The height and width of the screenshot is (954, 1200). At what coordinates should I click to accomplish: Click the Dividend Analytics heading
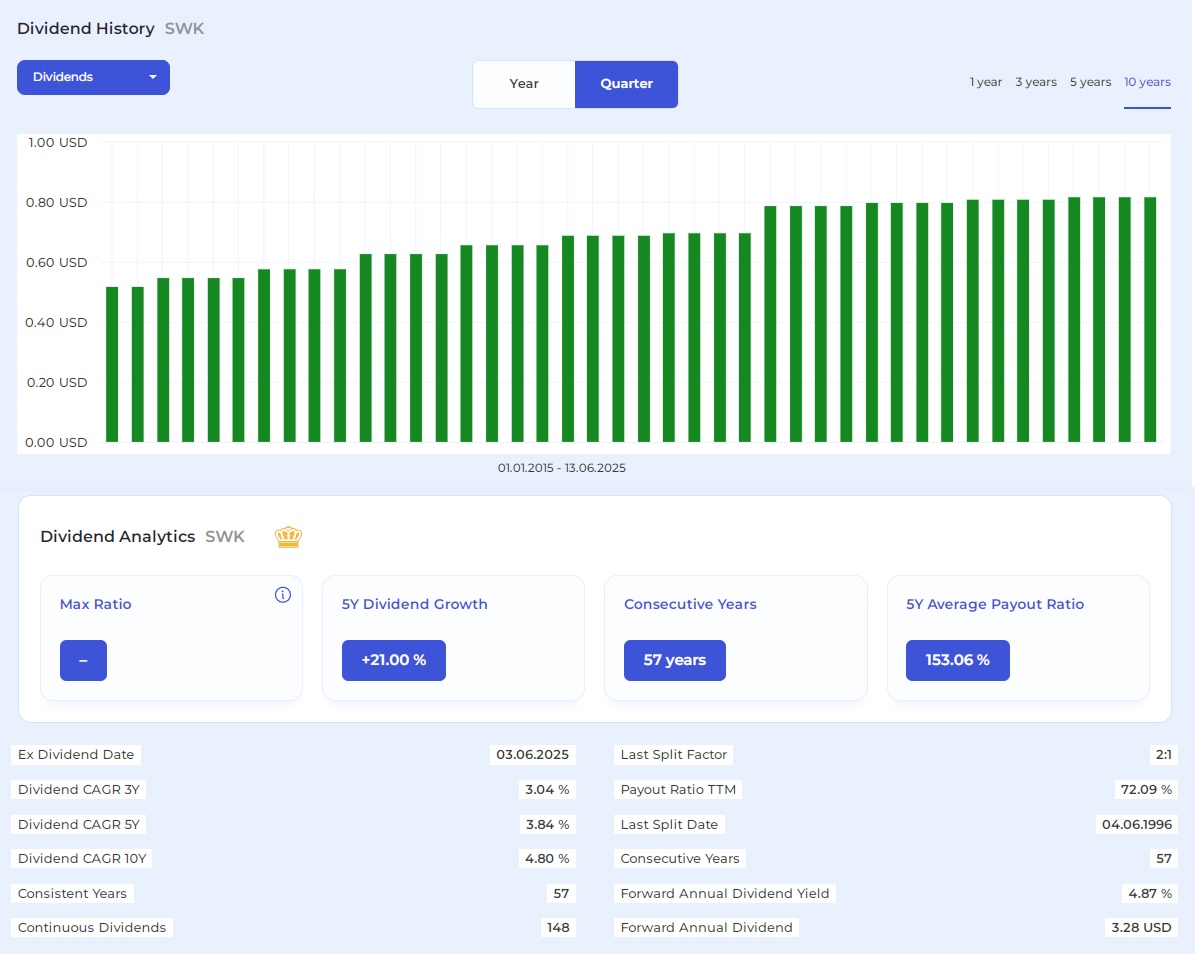coord(118,537)
